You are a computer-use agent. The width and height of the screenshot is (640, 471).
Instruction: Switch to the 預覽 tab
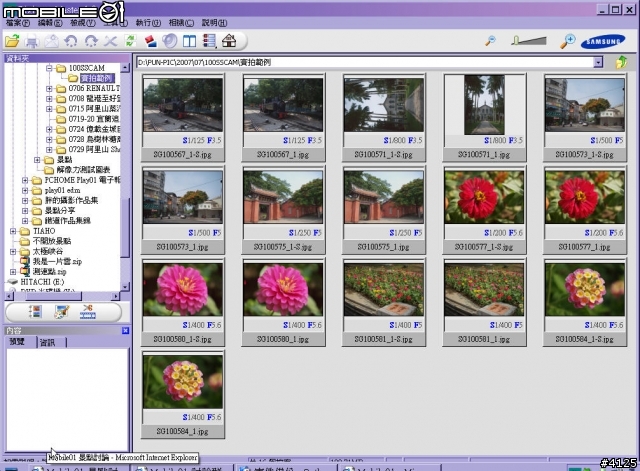point(17,342)
